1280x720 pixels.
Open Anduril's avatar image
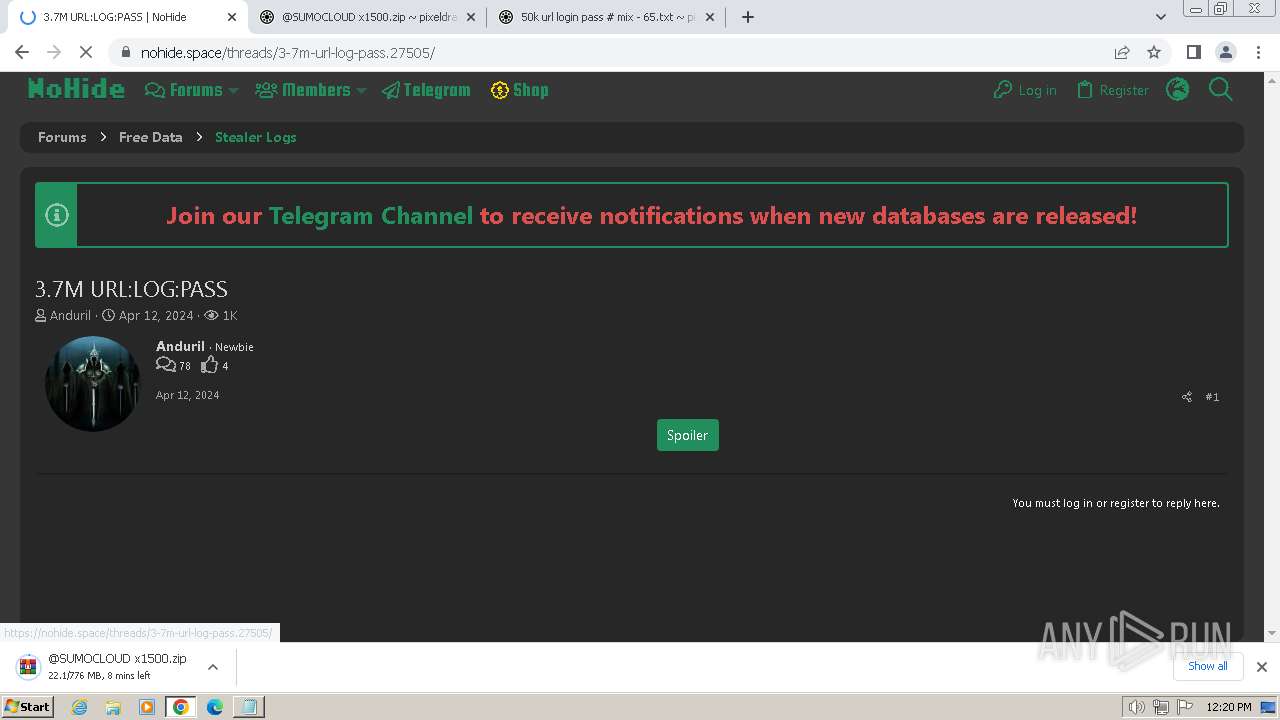pos(93,384)
